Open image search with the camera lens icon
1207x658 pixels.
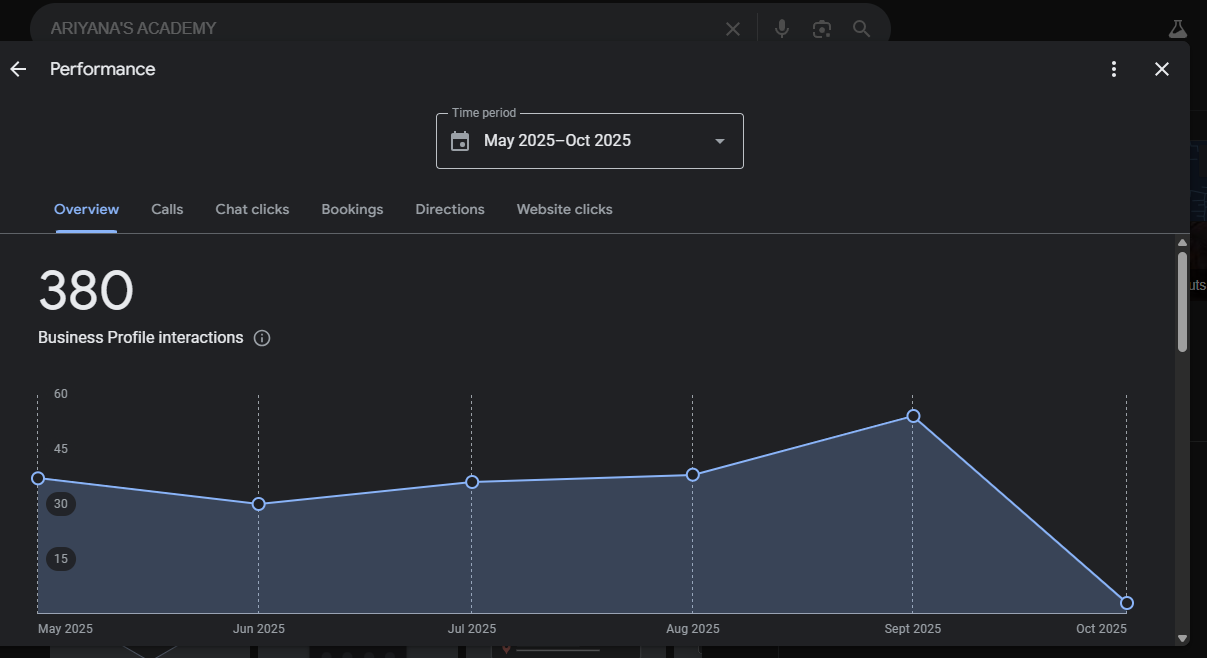(822, 29)
